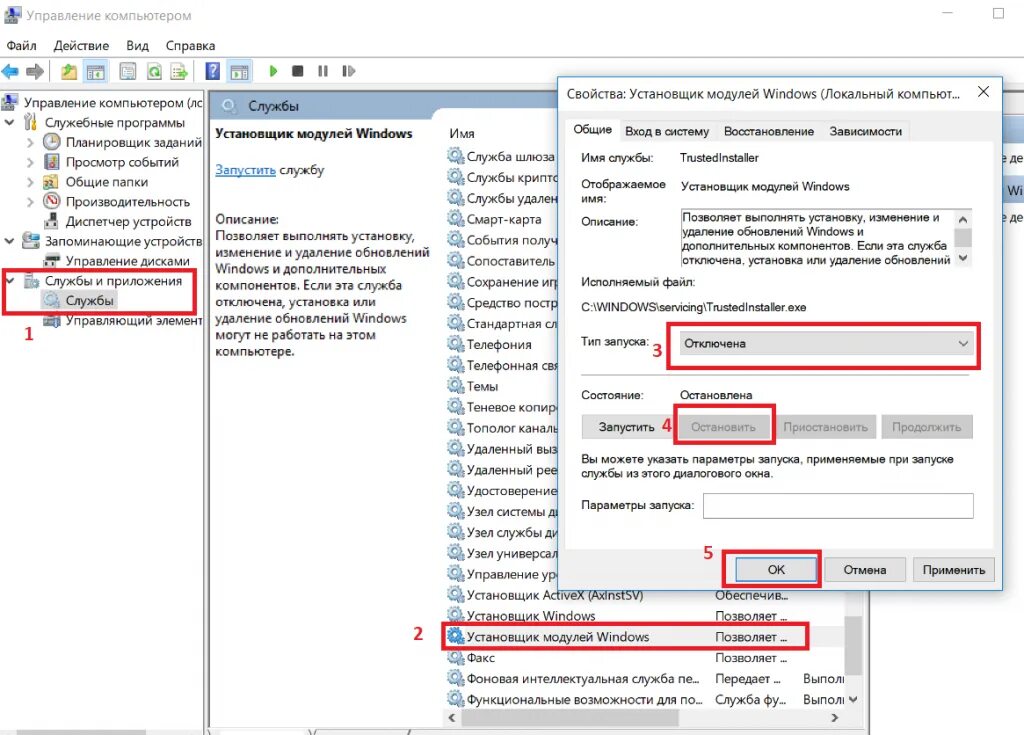Click services list horizontal scrollbar left arrow
Viewport: 1024px width, 735px height.
coord(452,718)
